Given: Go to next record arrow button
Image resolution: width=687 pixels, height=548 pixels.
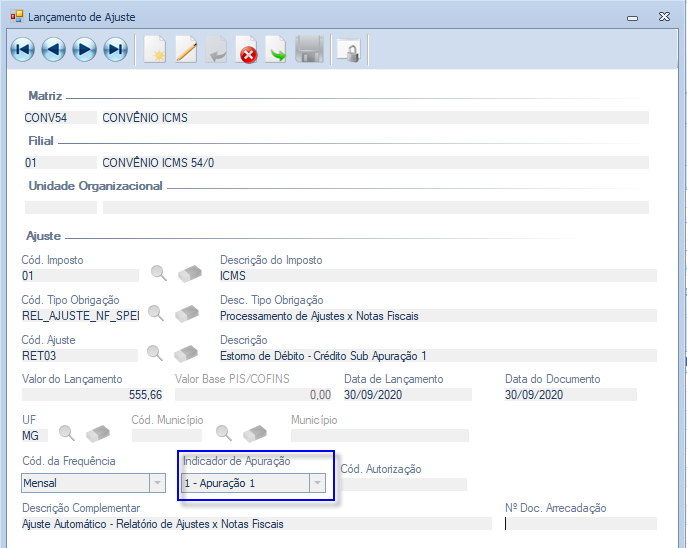Looking at the screenshot, I should point(85,49).
